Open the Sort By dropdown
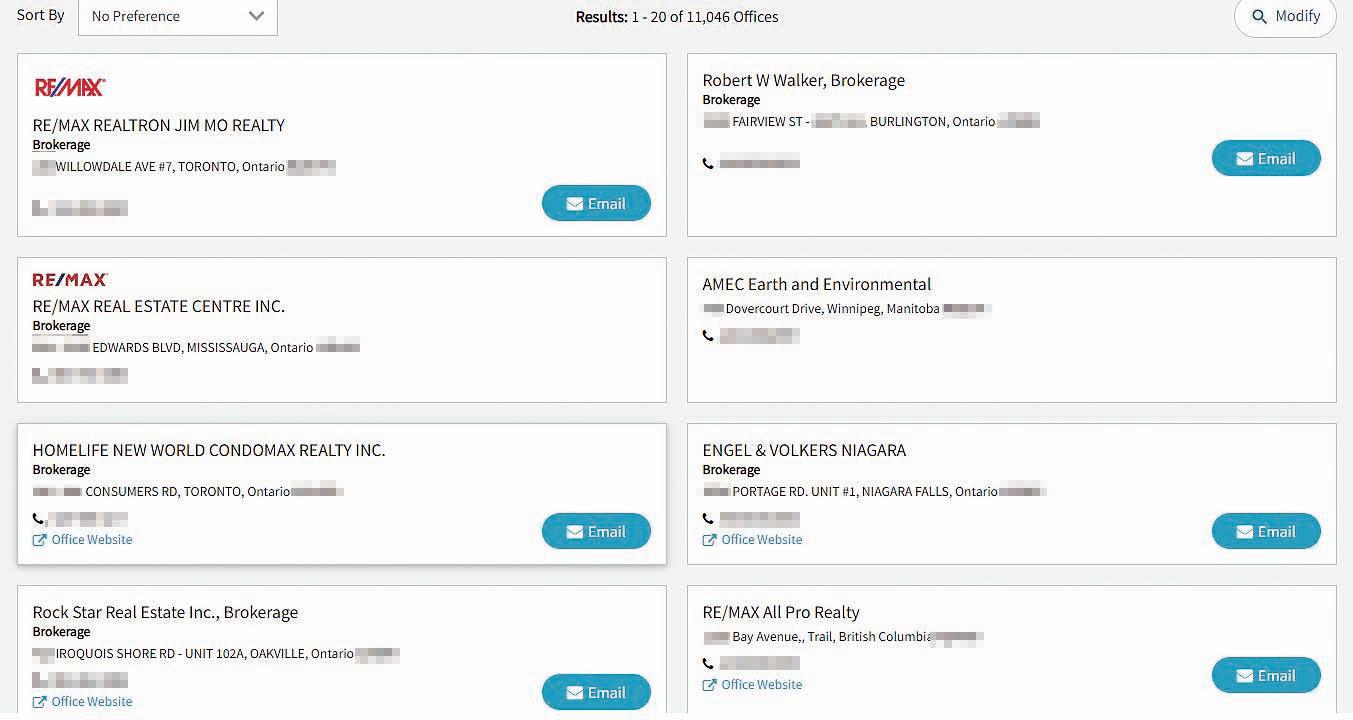 point(177,17)
